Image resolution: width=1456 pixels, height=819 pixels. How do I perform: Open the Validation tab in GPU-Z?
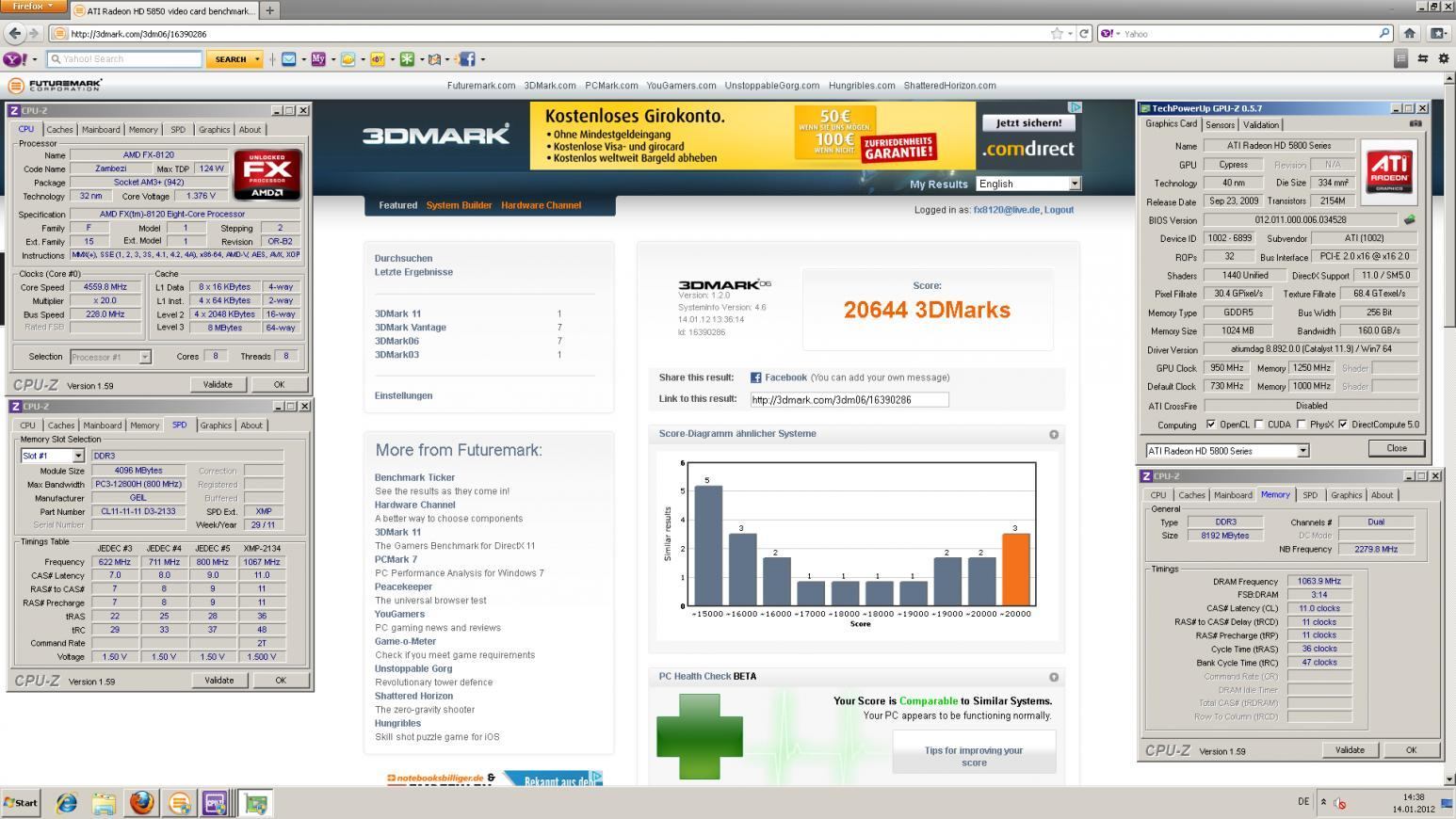coord(1261,124)
